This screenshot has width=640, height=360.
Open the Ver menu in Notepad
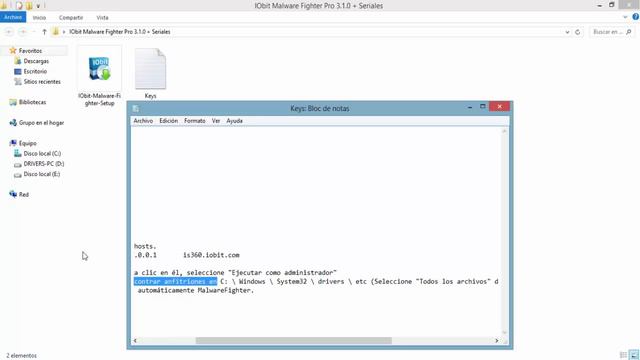(x=216, y=121)
